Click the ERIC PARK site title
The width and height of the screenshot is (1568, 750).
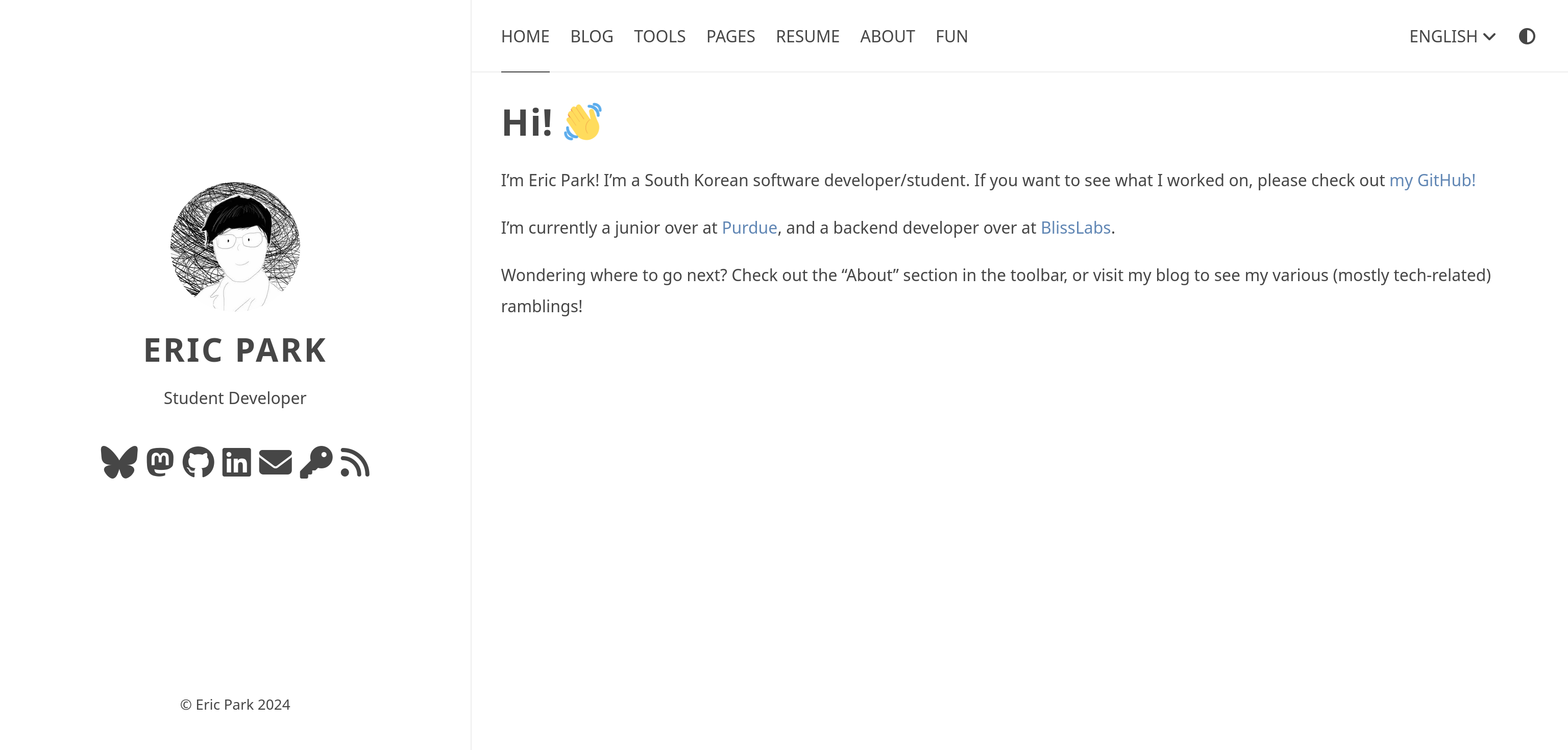tap(235, 351)
